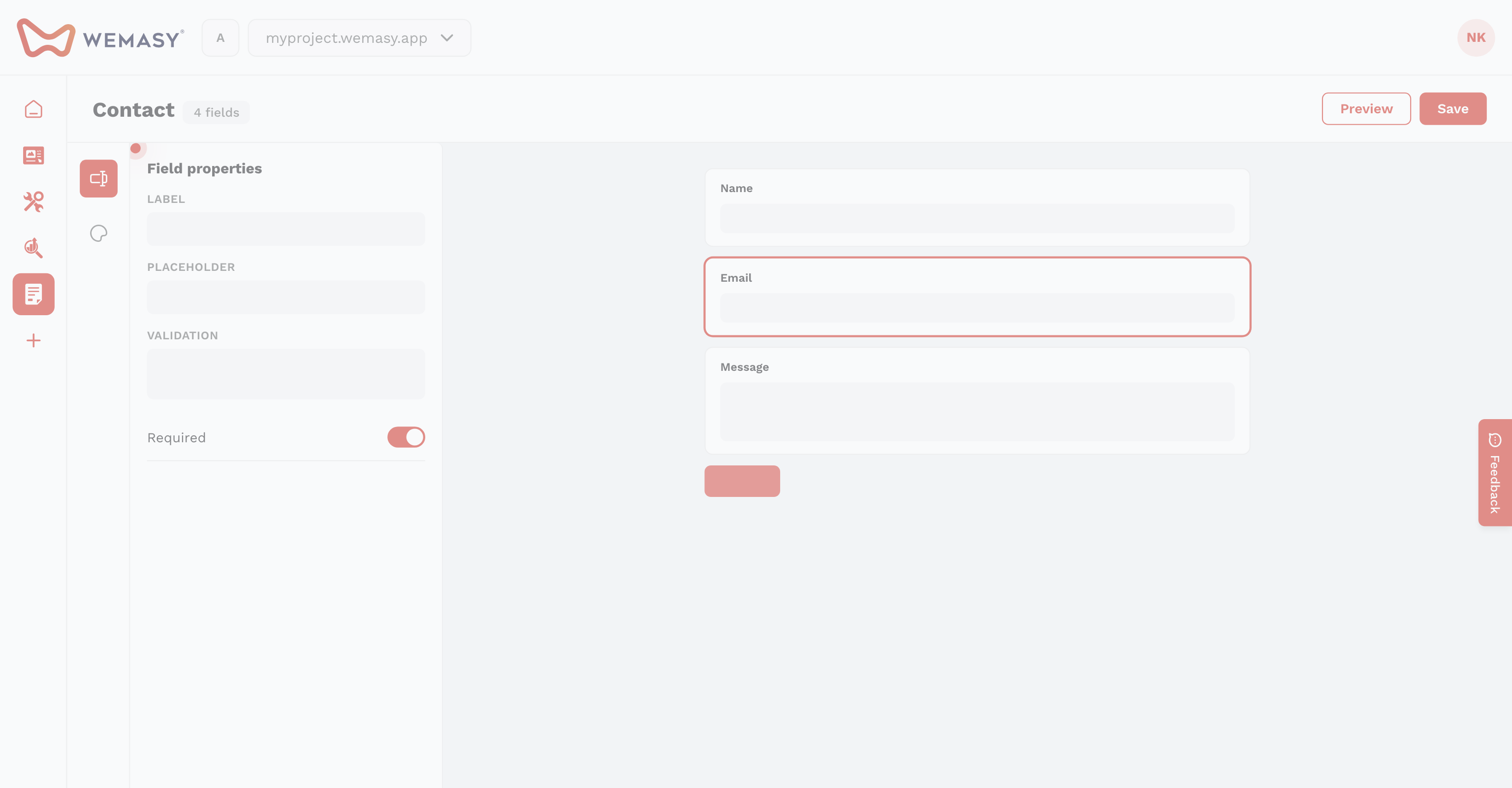This screenshot has height=788, width=1512.
Task: Select the Name field card
Action: click(977, 208)
